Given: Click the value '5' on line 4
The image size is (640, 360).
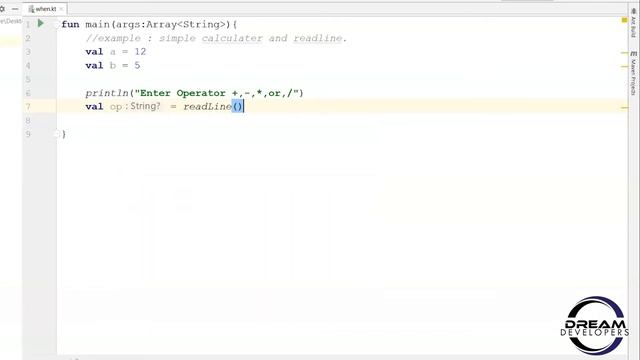Looking at the screenshot, I should [x=137, y=65].
